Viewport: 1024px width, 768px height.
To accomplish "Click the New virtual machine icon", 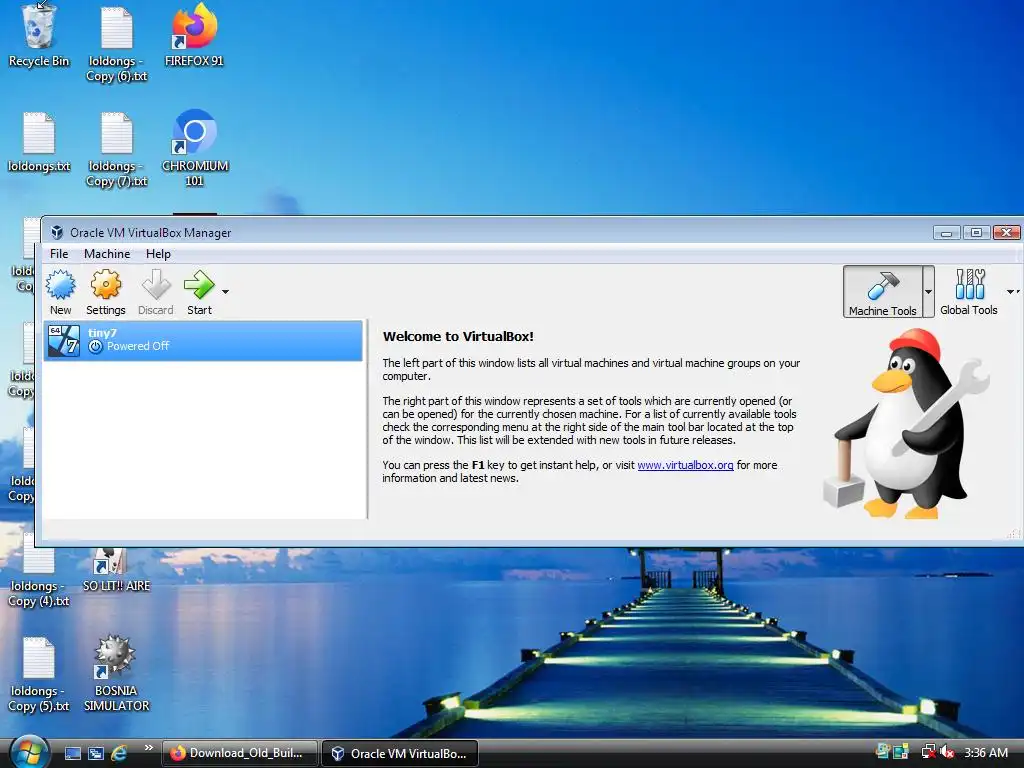I will click(61, 292).
